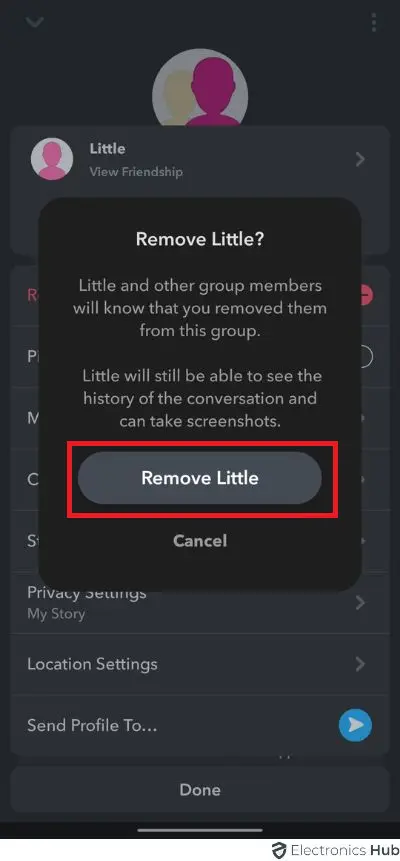The height and width of the screenshot is (861, 400).
Task: Open Little's View Friendship row
Action: click(199, 159)
